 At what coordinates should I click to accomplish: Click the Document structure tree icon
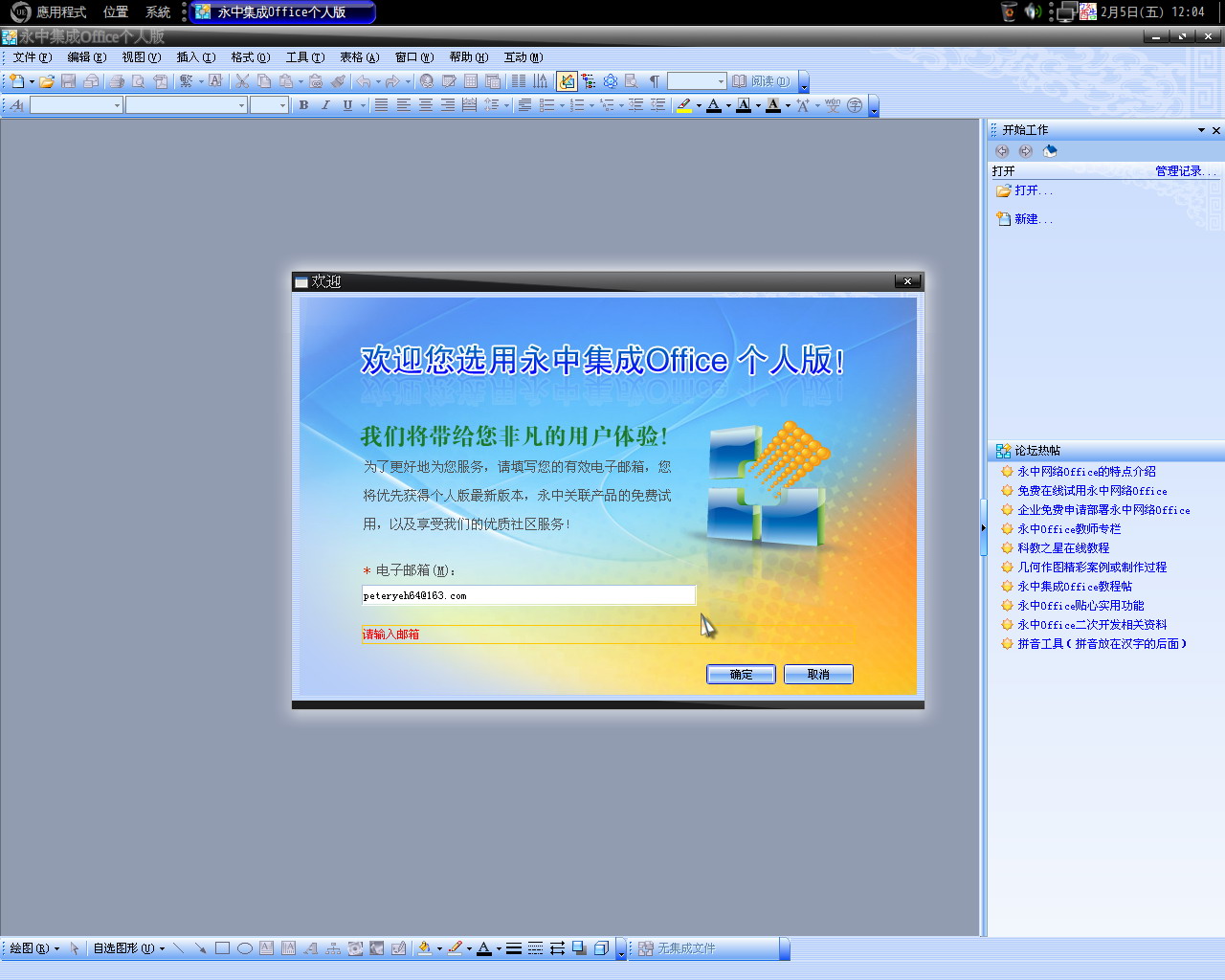tap(589, 81)
